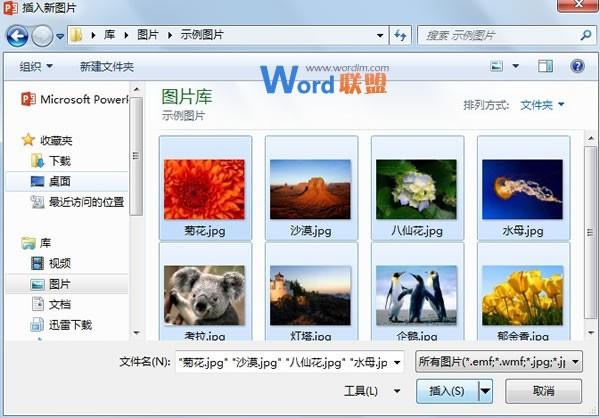600x418 pixels.
Task: Click the Back navigation arrow button
Action: (x=17, y=36)
